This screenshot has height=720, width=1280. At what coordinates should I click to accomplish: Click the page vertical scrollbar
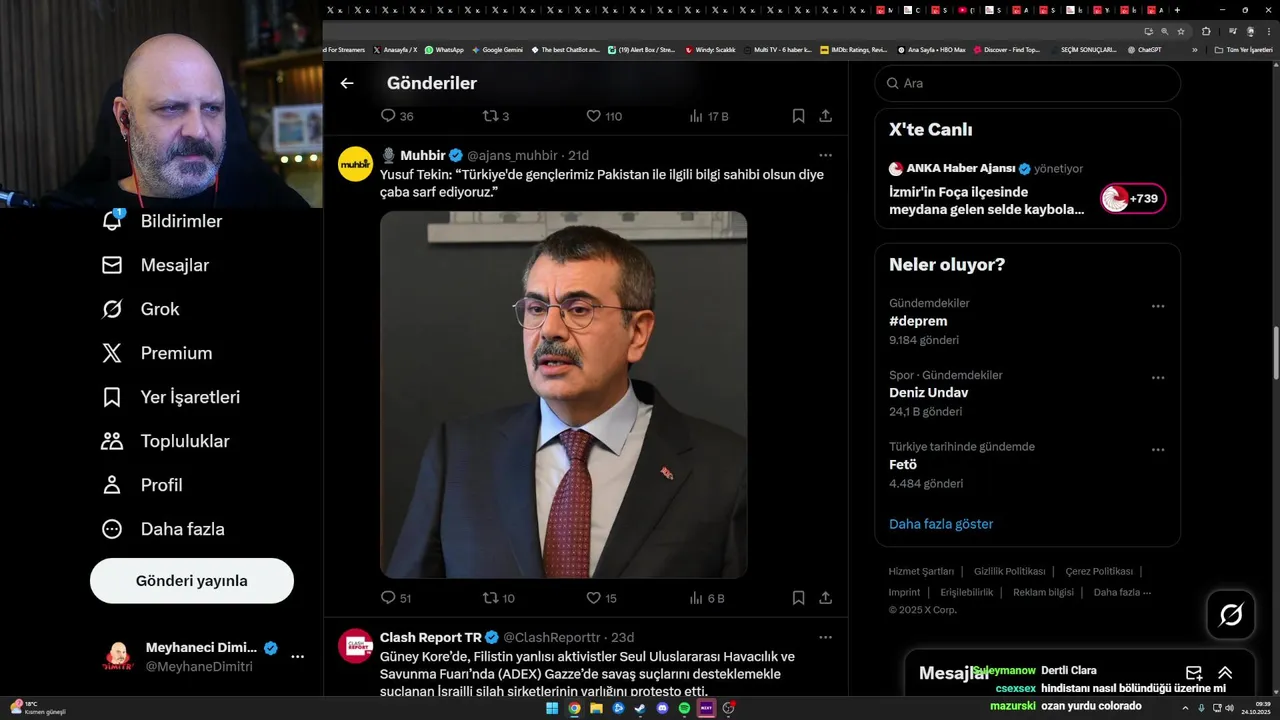(x=1275, y=351)
